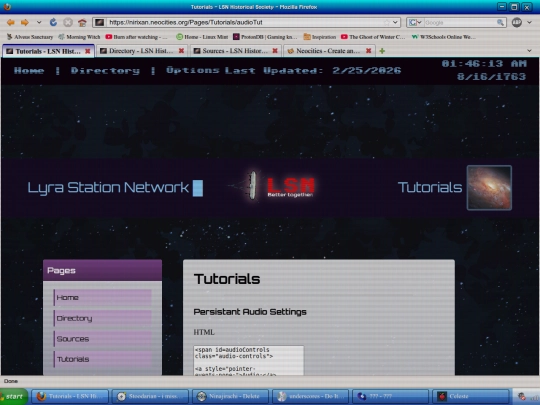Click Options in the top page navbar
This screenshot has width=540, height=405.
pyautogui.click(x=193, y=70)
